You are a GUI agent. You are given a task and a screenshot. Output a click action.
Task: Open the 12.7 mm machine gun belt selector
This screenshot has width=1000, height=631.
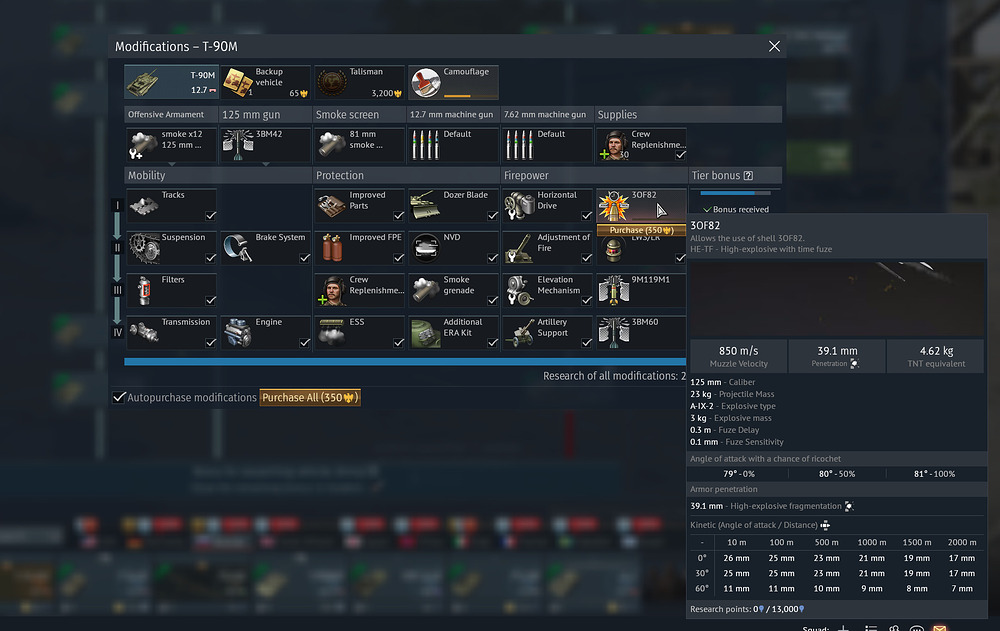[x=452, y=145]
